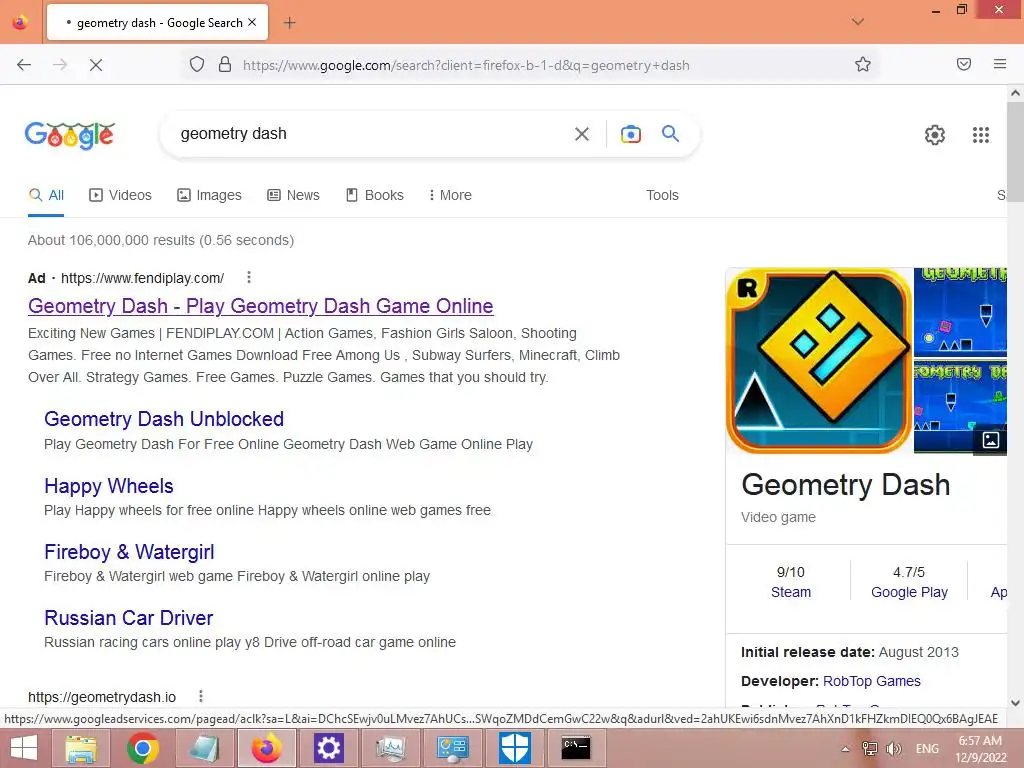Image resolution: width=1024 pixels, height=768 pixels.
Task: Open RobTop Games developer link
Action: [872, 681]
